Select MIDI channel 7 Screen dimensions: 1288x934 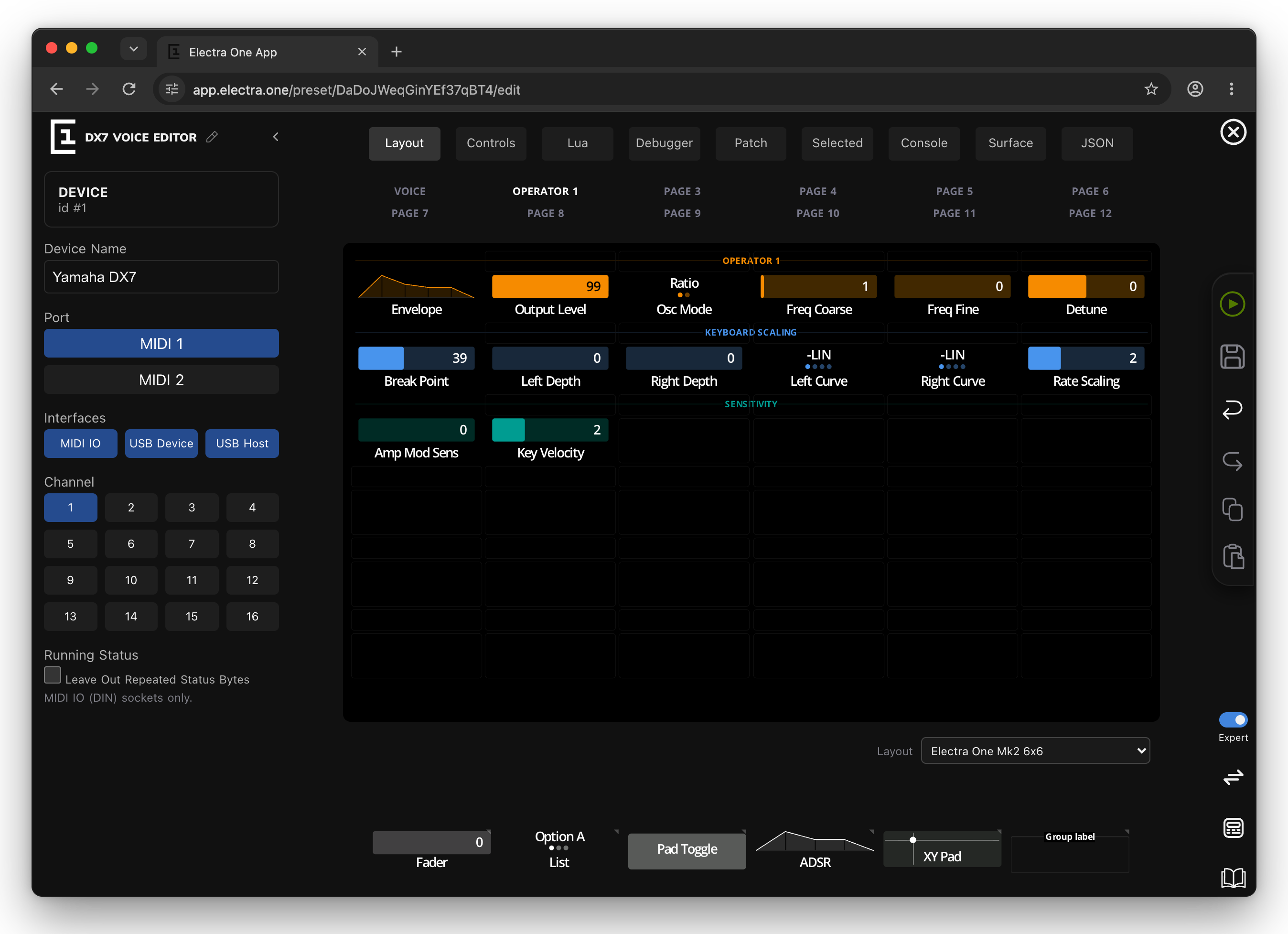pos(192,543)
